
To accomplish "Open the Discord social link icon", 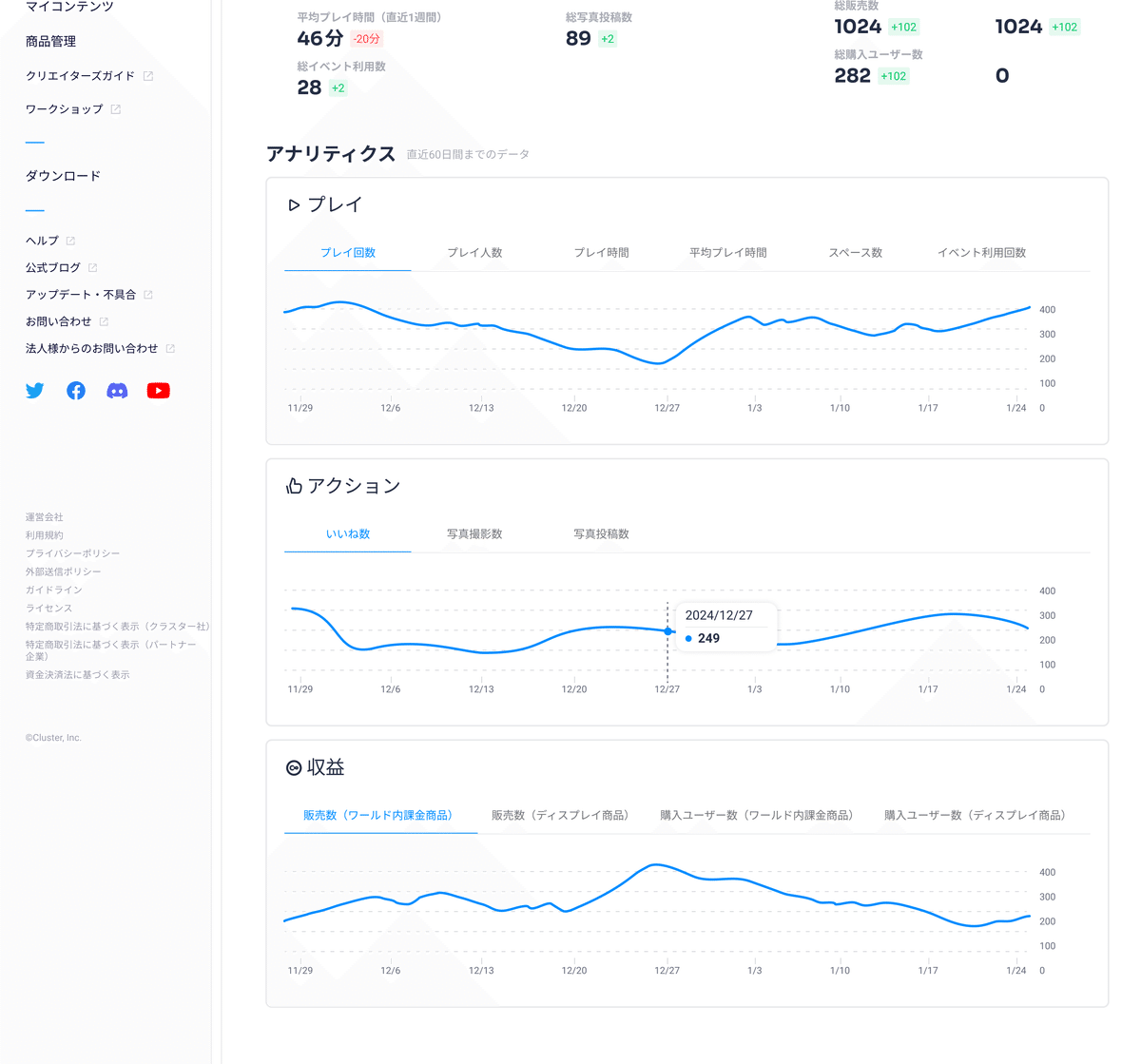I will point(117,391).
